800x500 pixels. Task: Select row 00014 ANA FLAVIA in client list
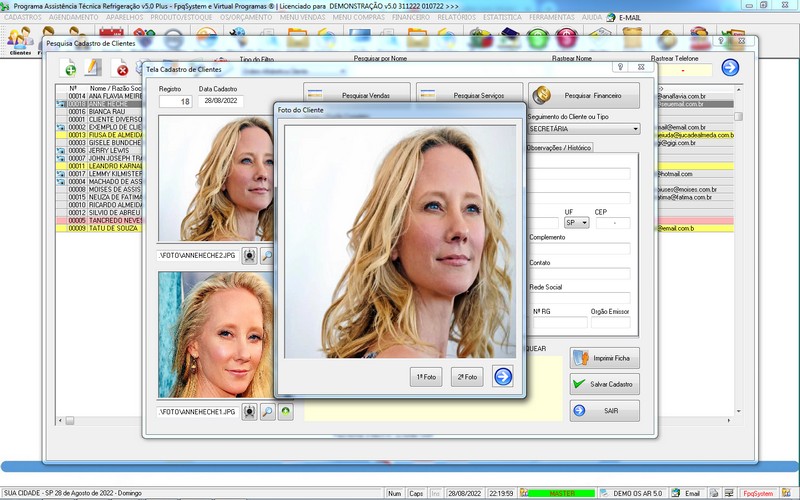coord(99,96)
